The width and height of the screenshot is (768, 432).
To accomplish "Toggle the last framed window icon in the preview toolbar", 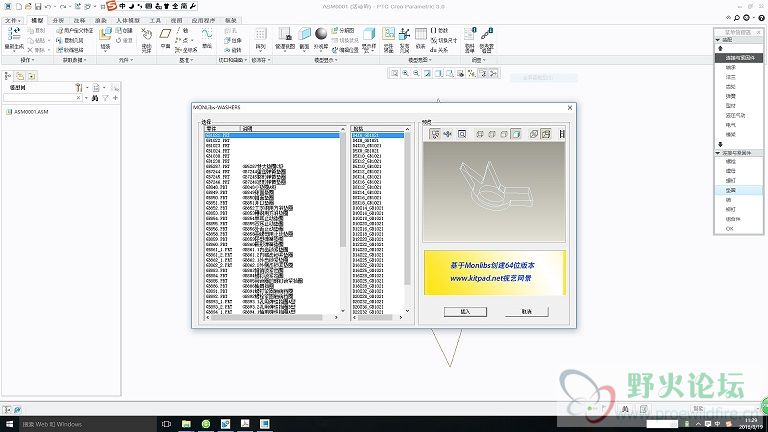I will tap(546, 134).
